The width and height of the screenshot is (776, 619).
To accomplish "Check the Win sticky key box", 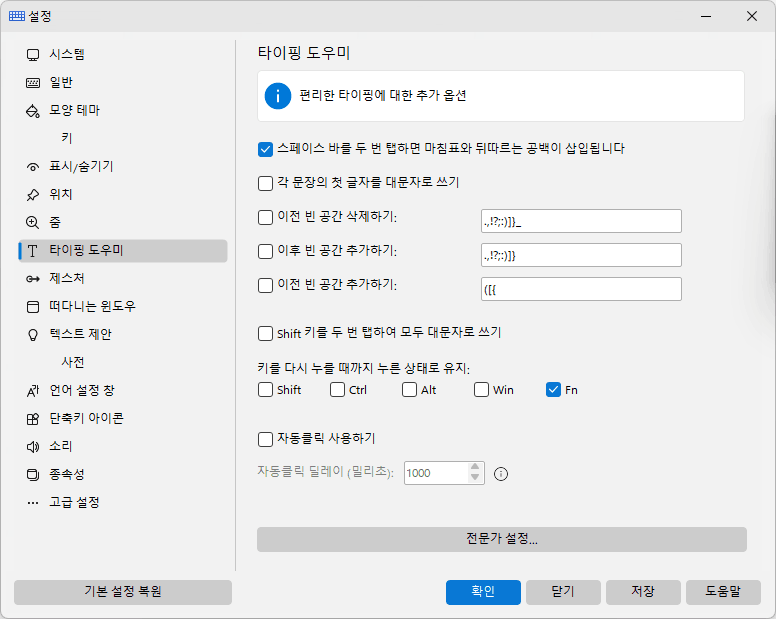I will [x=482, y=390].
